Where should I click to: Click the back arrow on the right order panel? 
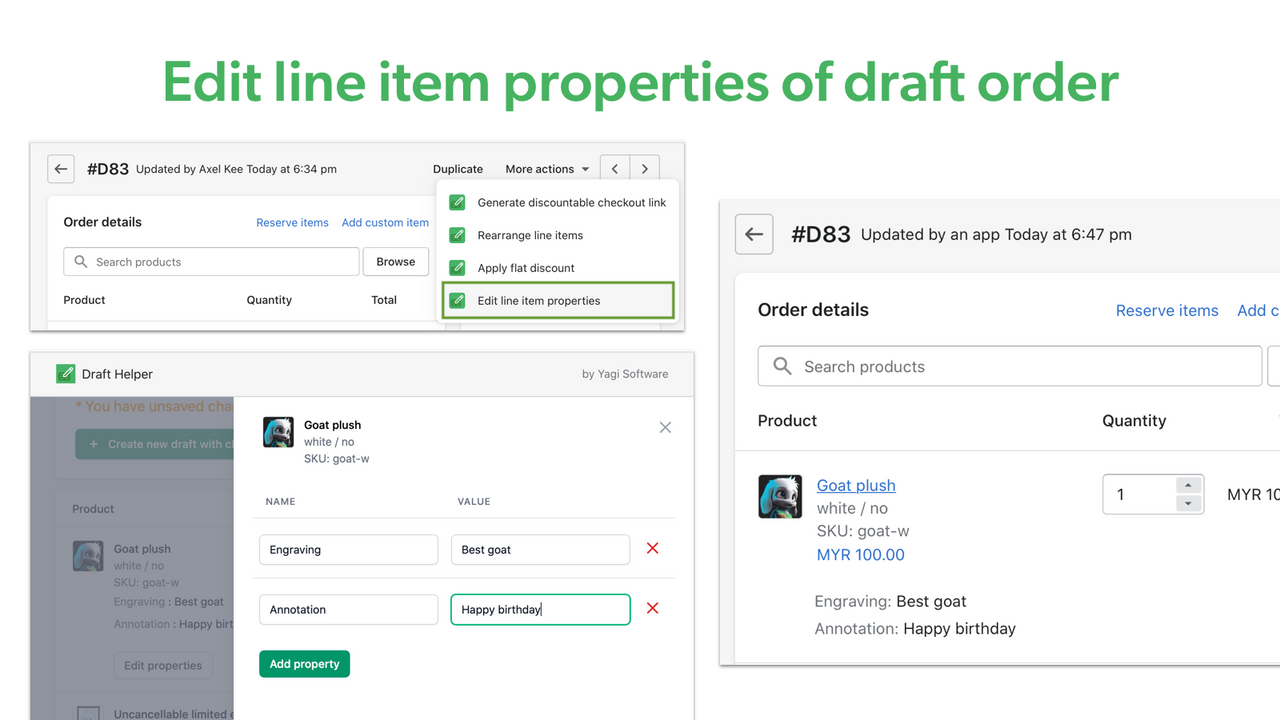pyautogui.click(x=754, y=234)
